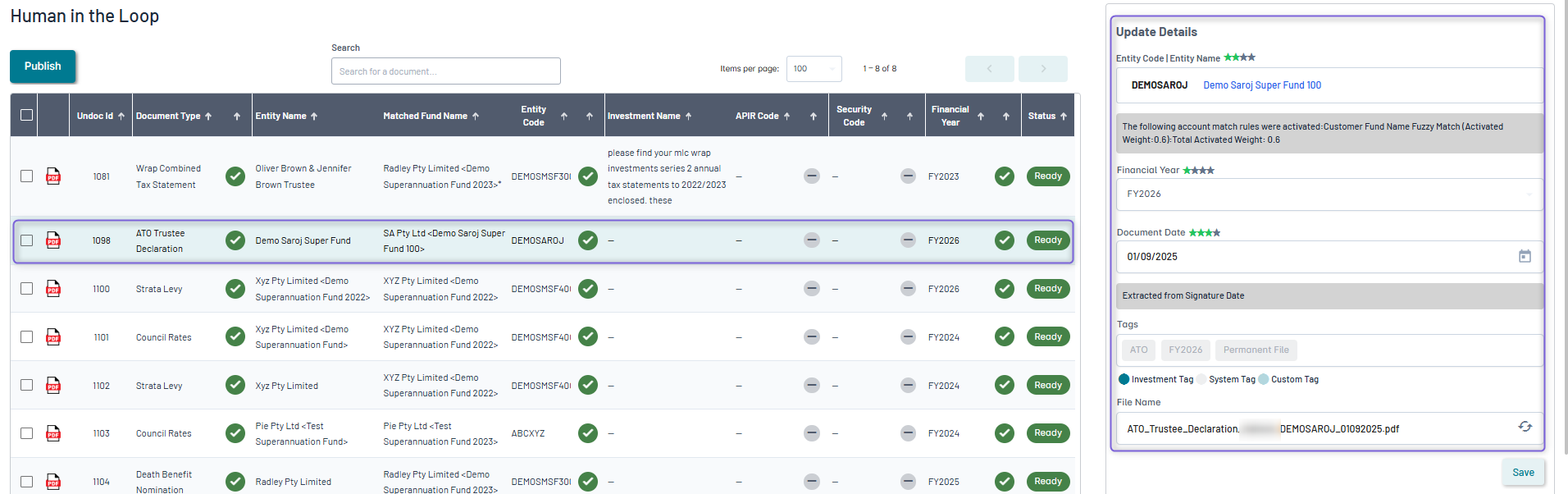This screenshot has height=494, width=1568.
Task: Go to next page of results
Action: (1043, 69)
